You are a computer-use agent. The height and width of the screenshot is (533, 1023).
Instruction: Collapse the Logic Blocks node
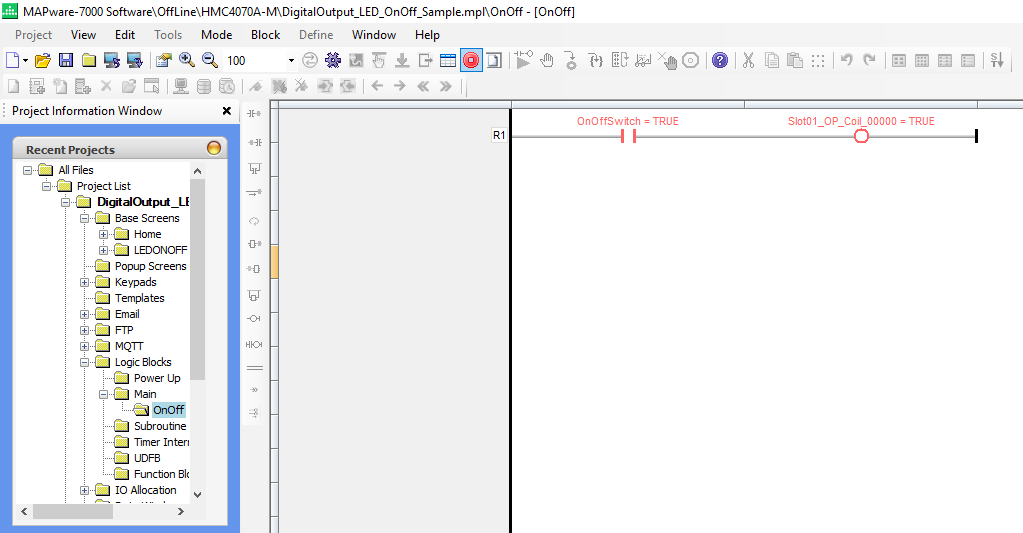(85, 362)
